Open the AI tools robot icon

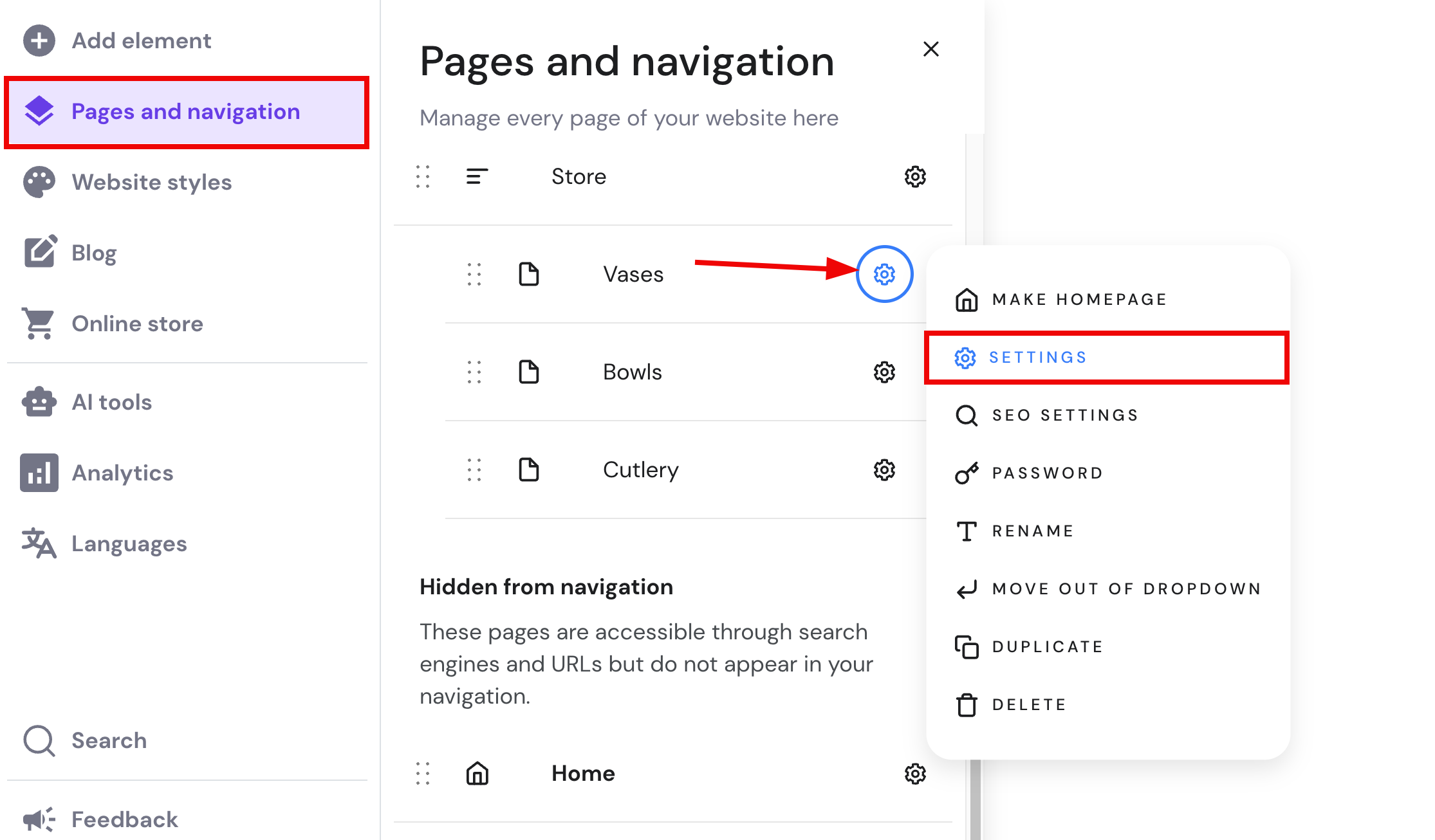[39, 402]
